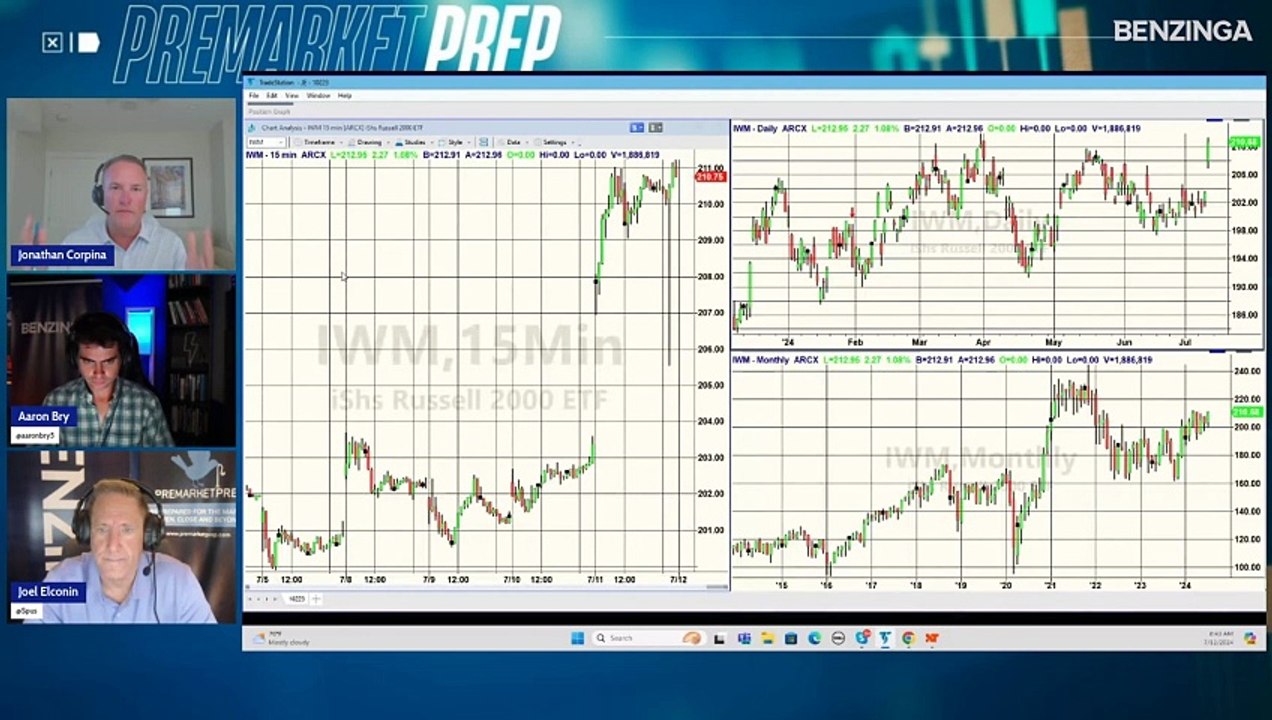Click the green price marker on IWM Monthly chart
Screen dimensions: 1272x720
(x=1246, y=411)
